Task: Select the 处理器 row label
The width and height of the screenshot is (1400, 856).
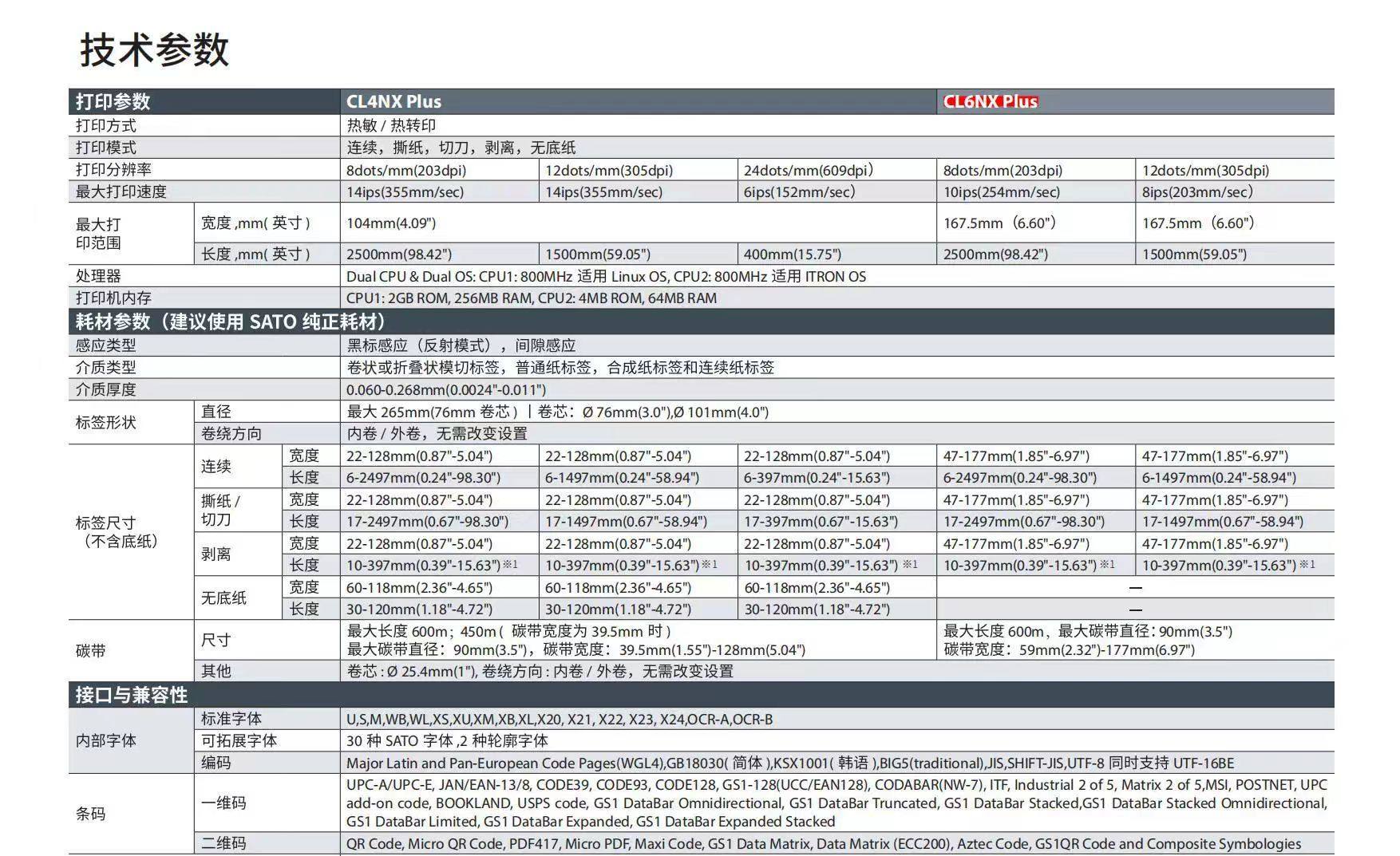Action: point(98,276)
